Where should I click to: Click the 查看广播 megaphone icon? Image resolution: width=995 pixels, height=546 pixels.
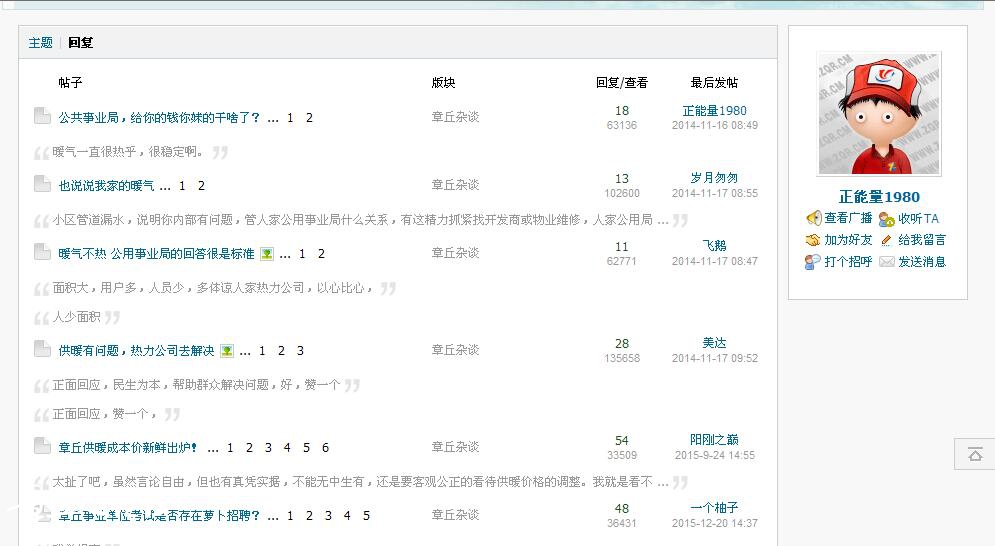(x=814, y=218)
